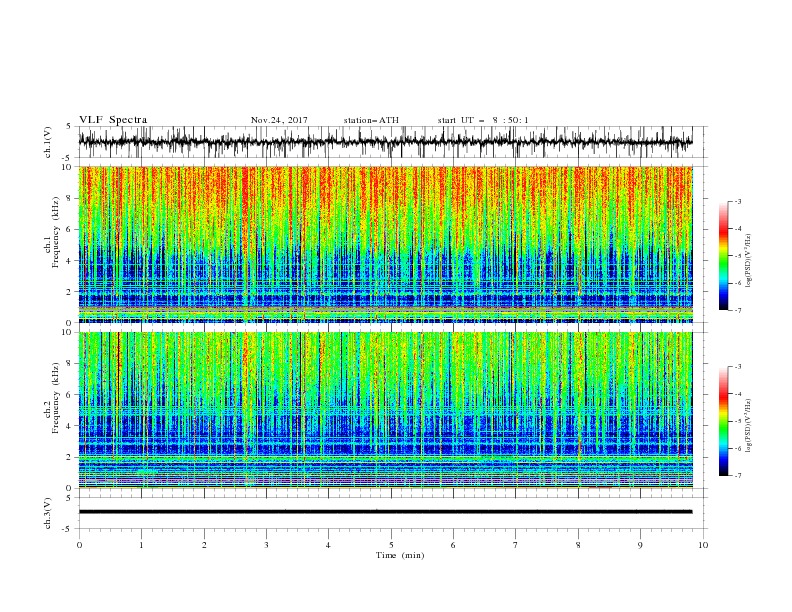The height and width of the screenshot is (612, 792).
Task: Click the "VLF Spectra" plot title
Action: point(113,120)
